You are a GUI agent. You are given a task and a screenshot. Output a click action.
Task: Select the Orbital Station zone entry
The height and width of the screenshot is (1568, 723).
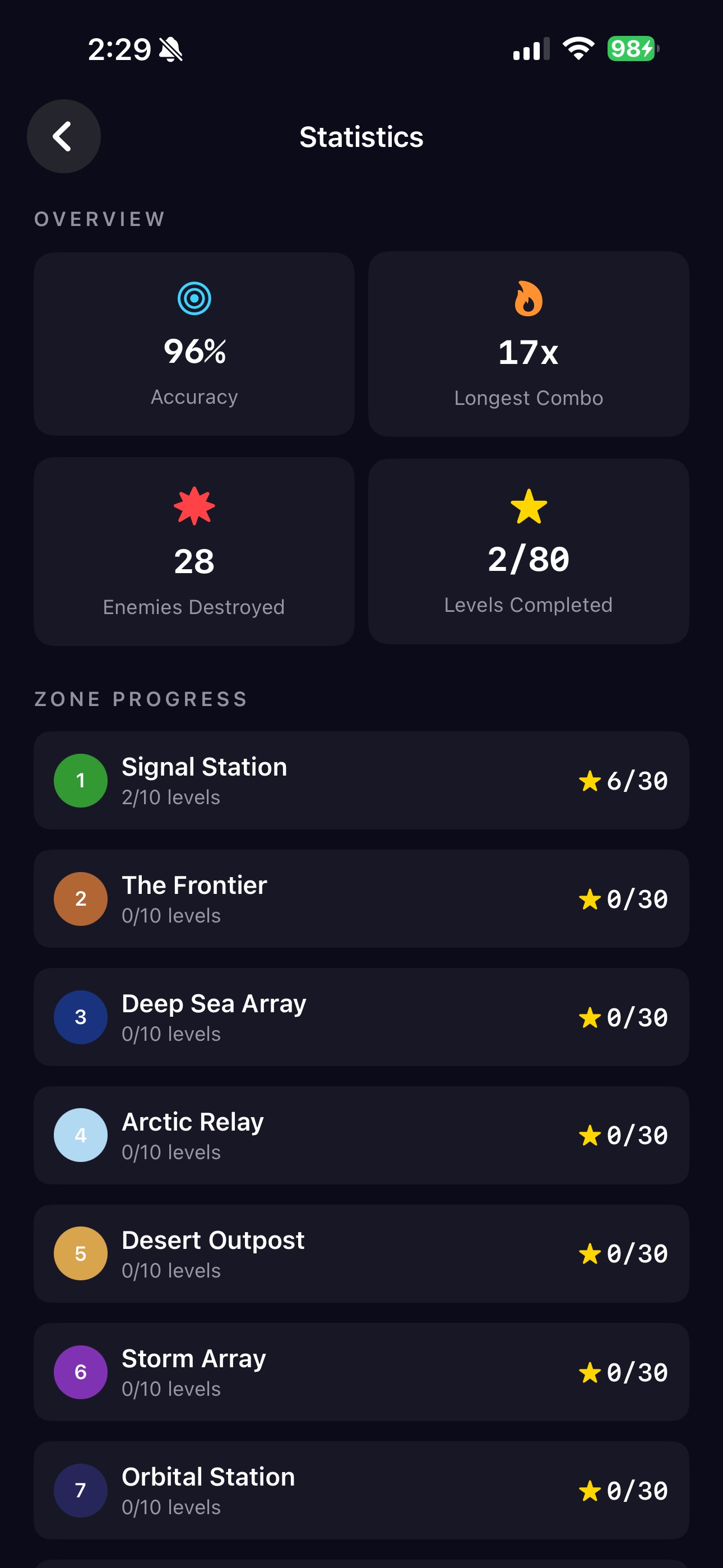point(361,1490)
